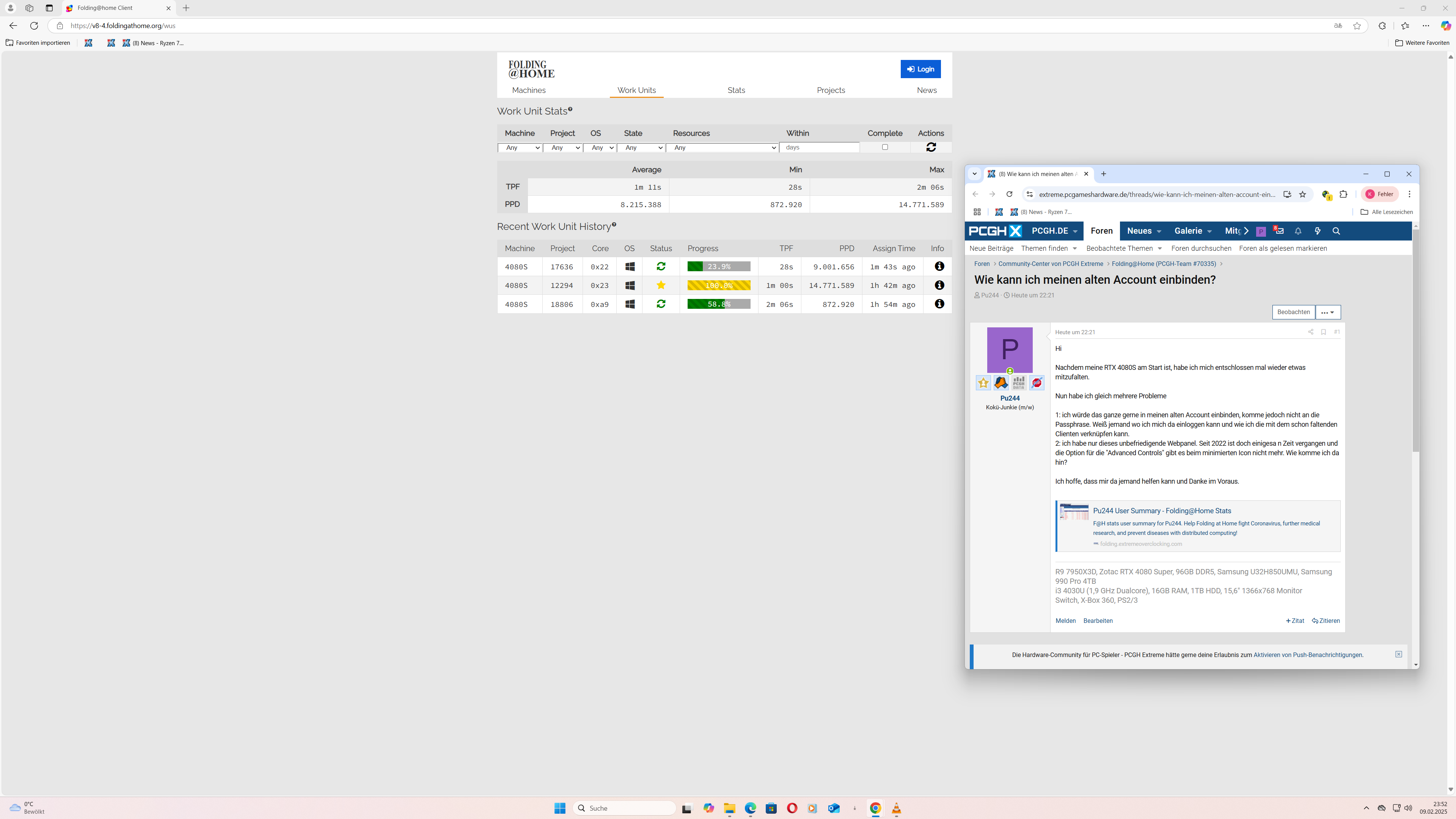This screenshot has width=1456, height=819.
Task: Open Chrome extensions puzzle icon
Action: pos(1344,194)
